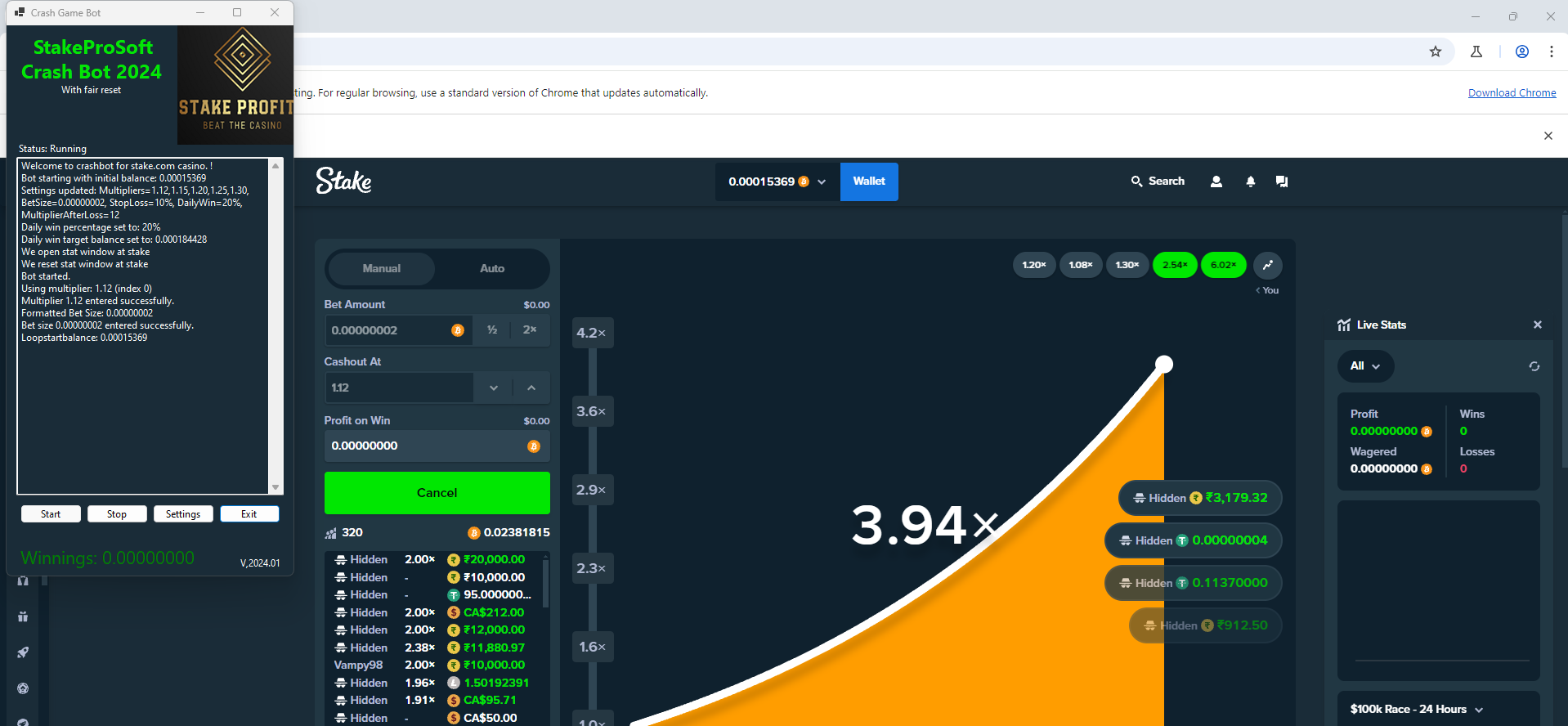Bookmark this page with star icon
This screenshot has height=726, width=1568.
pos(1435,52)
